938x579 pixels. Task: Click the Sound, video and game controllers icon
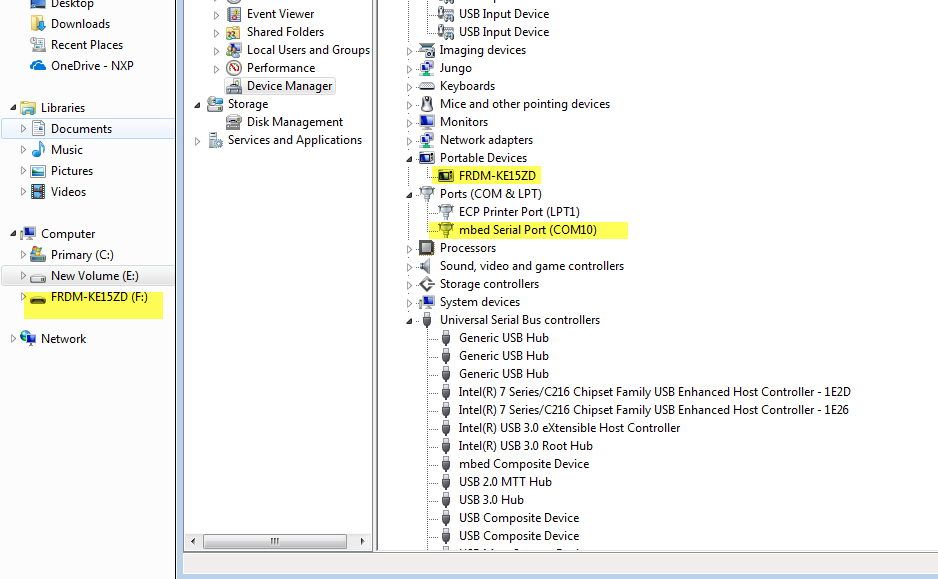tap(425, 266)
